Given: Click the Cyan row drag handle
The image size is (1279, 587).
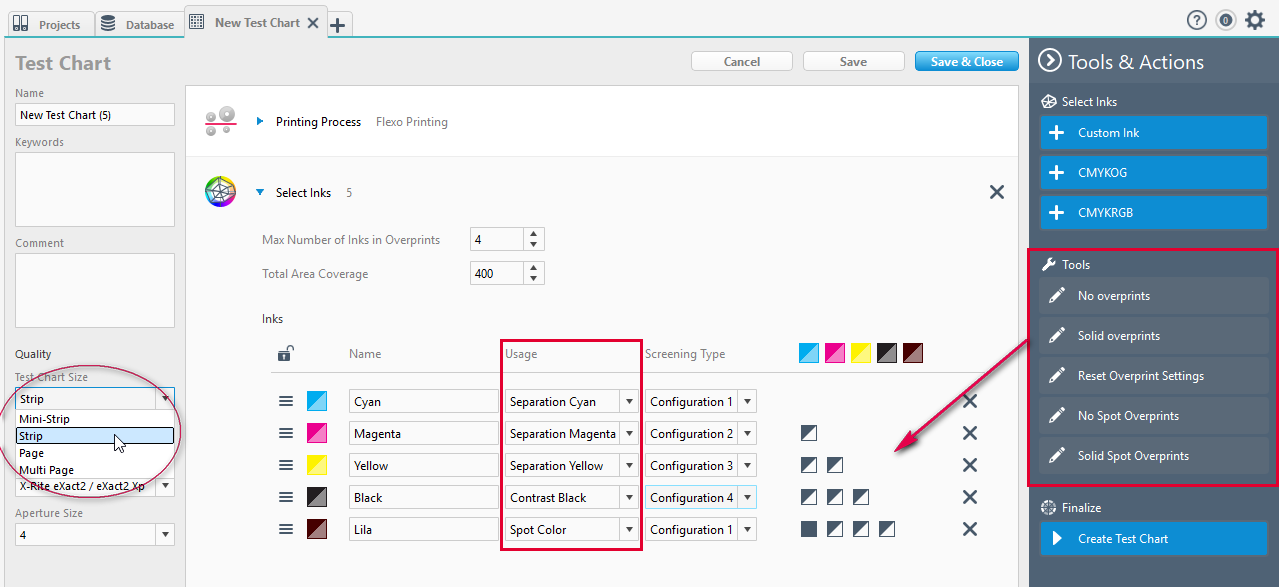Looking at the screenshot, I should coord(286,401).
